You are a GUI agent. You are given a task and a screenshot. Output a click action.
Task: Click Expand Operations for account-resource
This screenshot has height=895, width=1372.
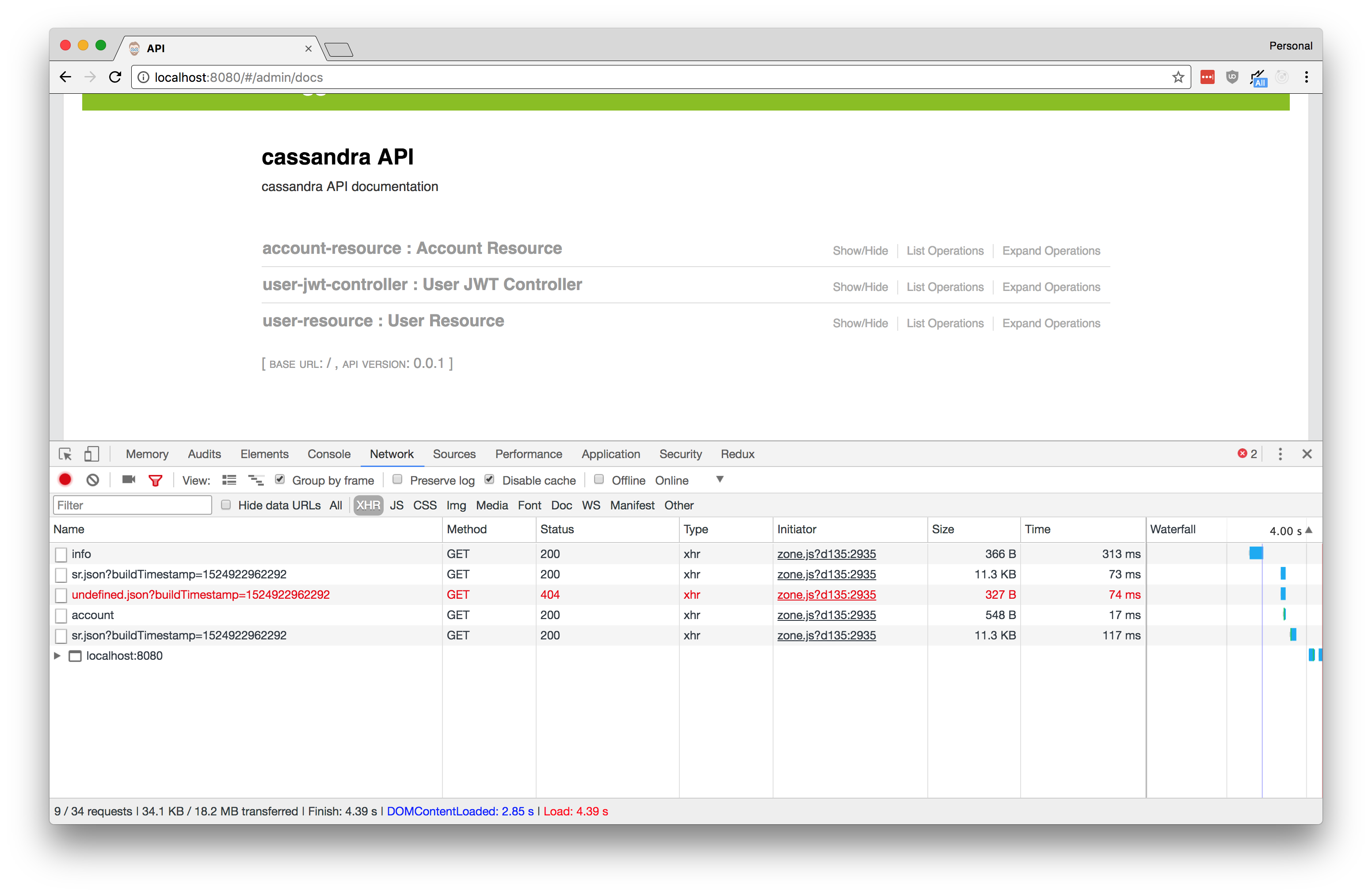pos(1051,251)
